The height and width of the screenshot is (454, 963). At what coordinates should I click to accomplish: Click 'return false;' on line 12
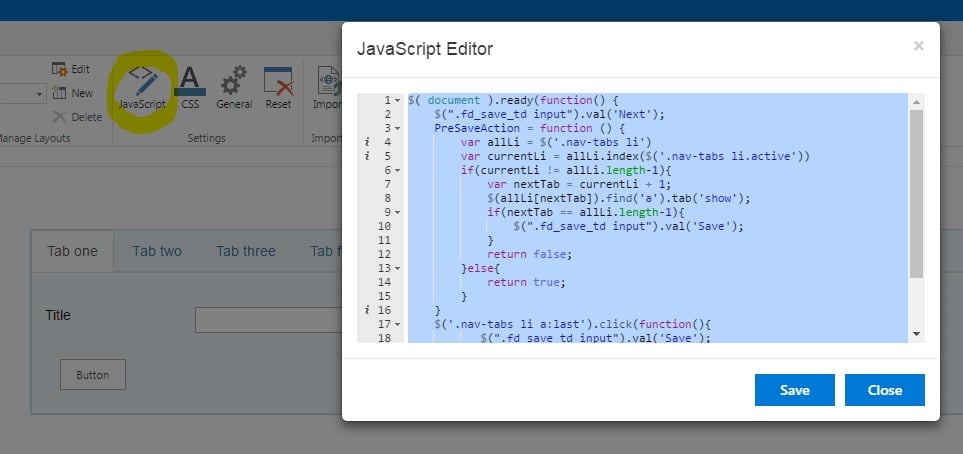[x=529, y=254]
